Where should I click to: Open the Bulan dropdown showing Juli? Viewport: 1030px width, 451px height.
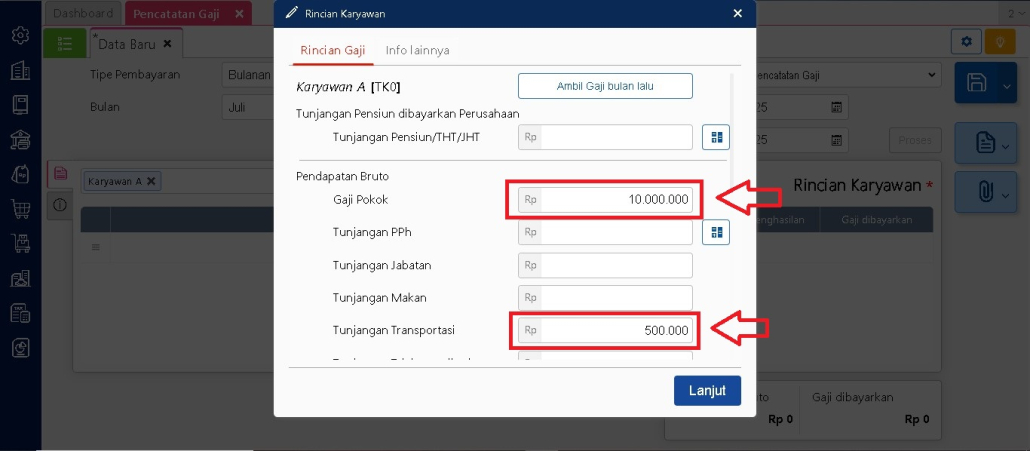(x=247, y=107)
